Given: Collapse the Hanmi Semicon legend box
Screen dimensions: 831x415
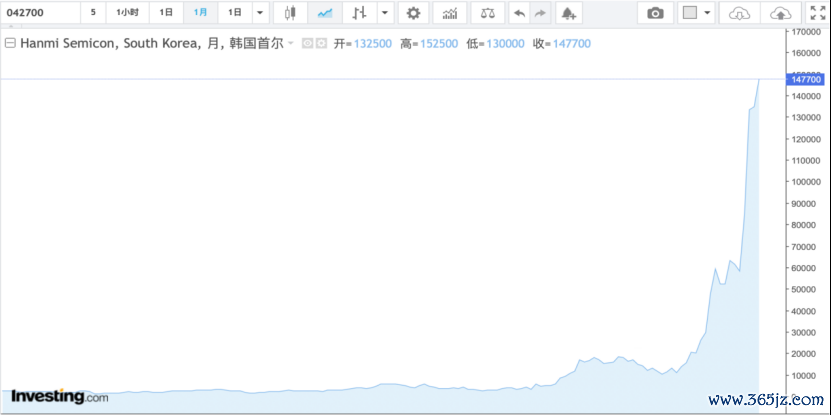Looking at the screenshot, I should (10, 43).
